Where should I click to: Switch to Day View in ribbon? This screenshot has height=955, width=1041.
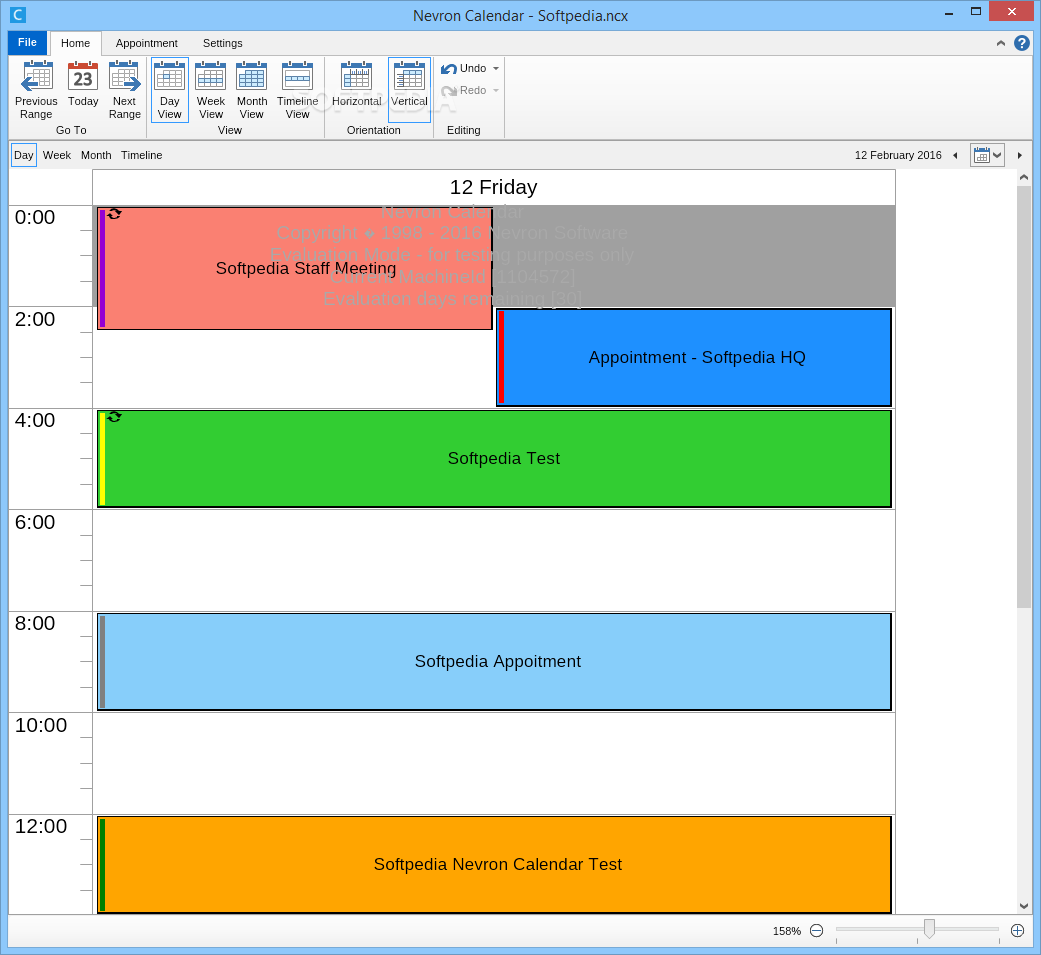pos(170,90)
